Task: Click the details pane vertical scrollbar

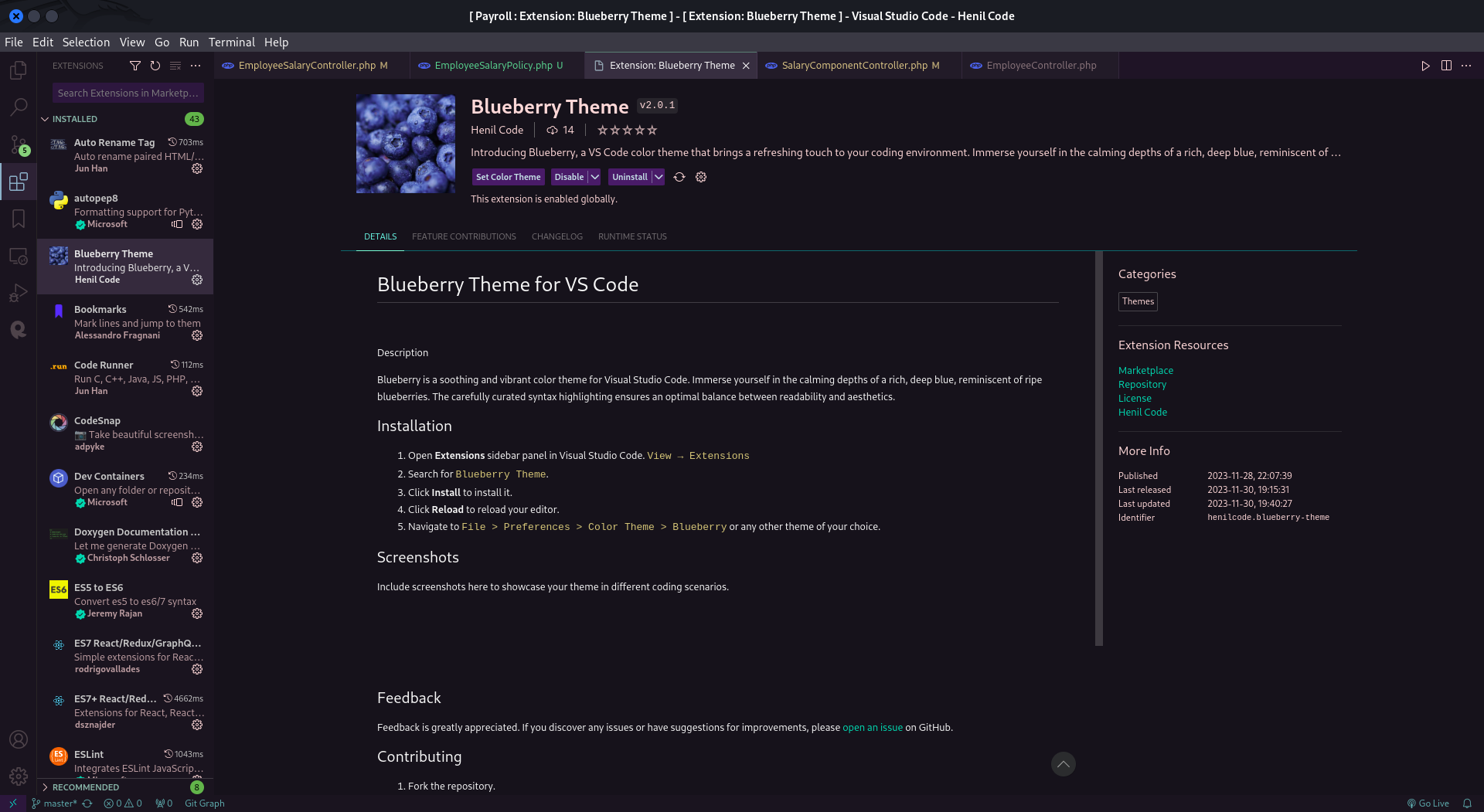Action: [x=1099, y=448]
